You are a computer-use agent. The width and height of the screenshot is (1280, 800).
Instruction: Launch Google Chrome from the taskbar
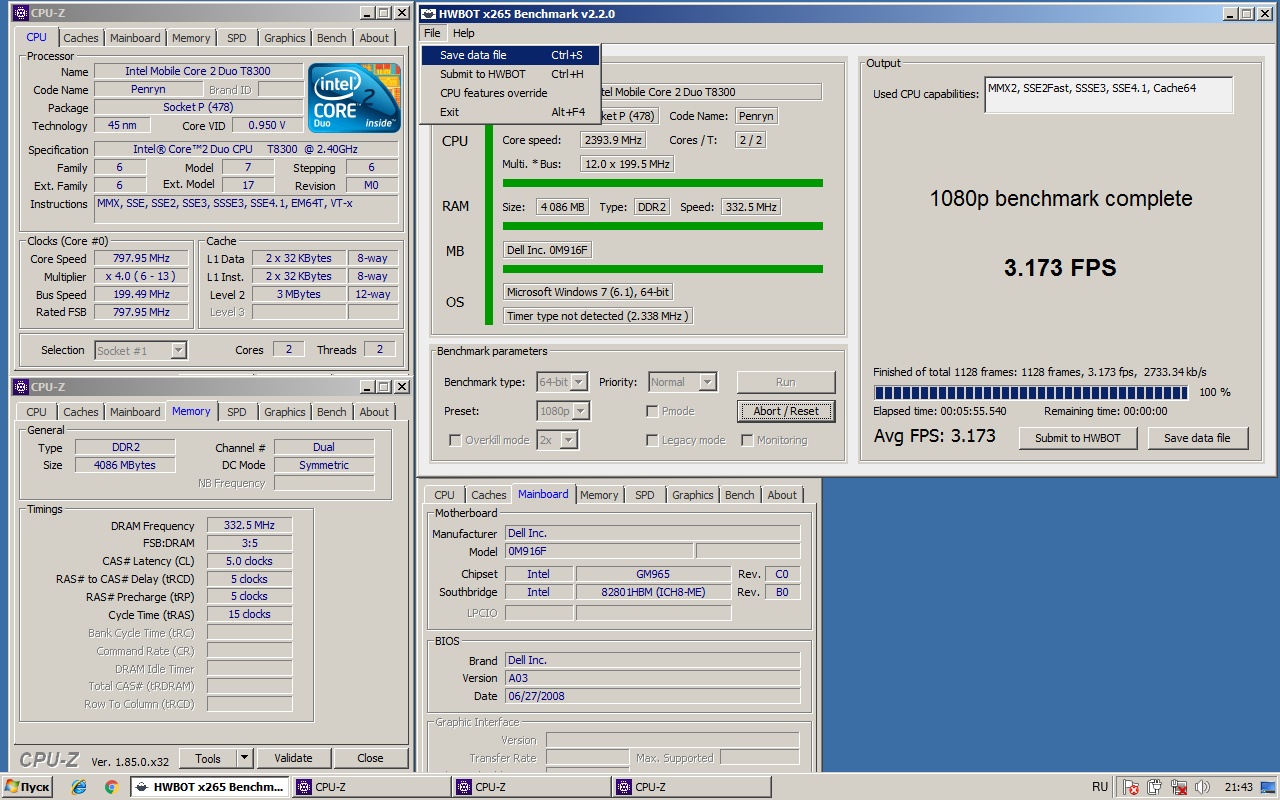click(x=111, y=787)
